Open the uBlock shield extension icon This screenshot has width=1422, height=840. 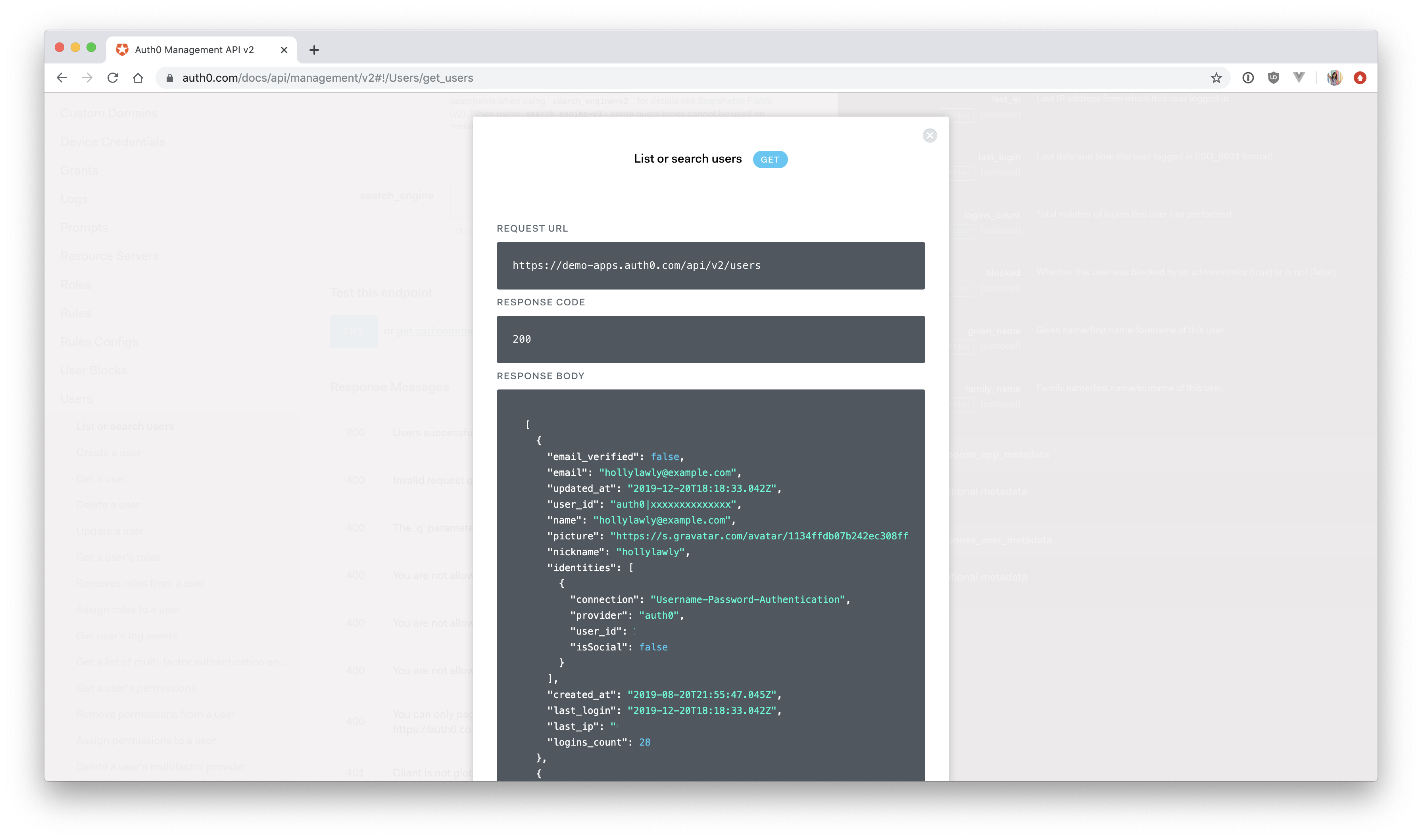pyautogui.click(x=1273, y=78)
